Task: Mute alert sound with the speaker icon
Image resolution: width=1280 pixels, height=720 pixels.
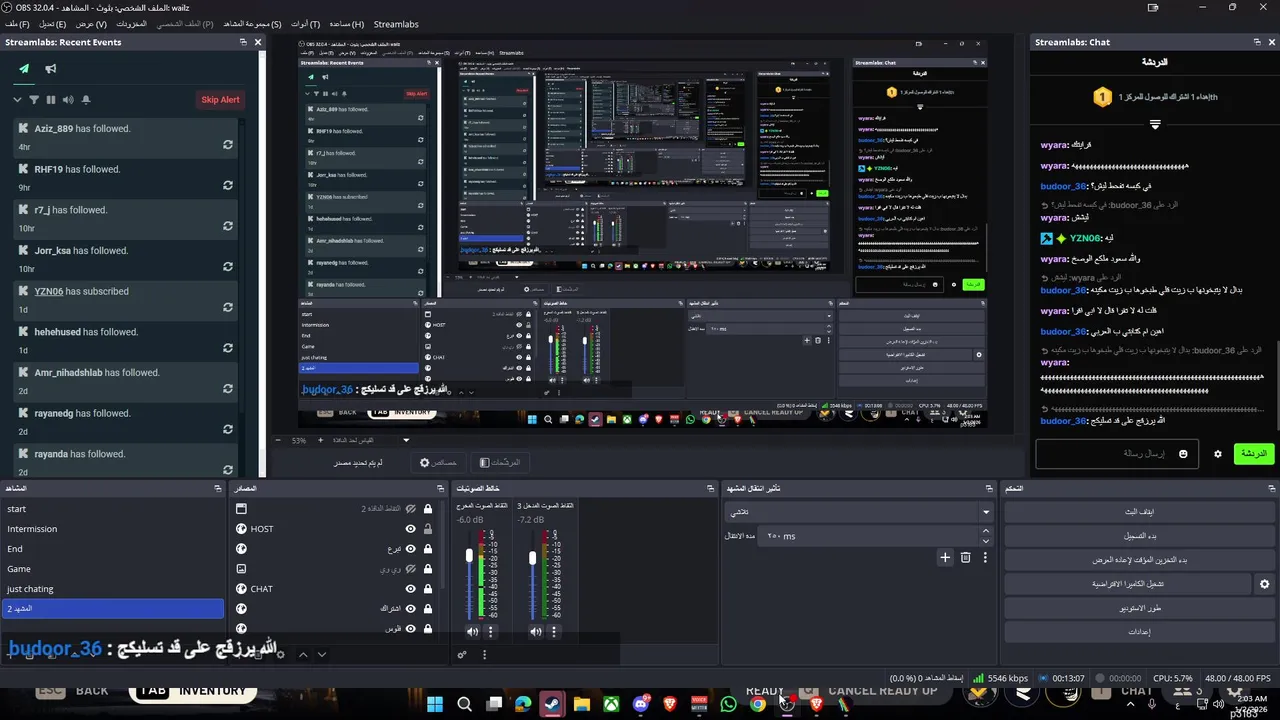Action: coord(68,100)
